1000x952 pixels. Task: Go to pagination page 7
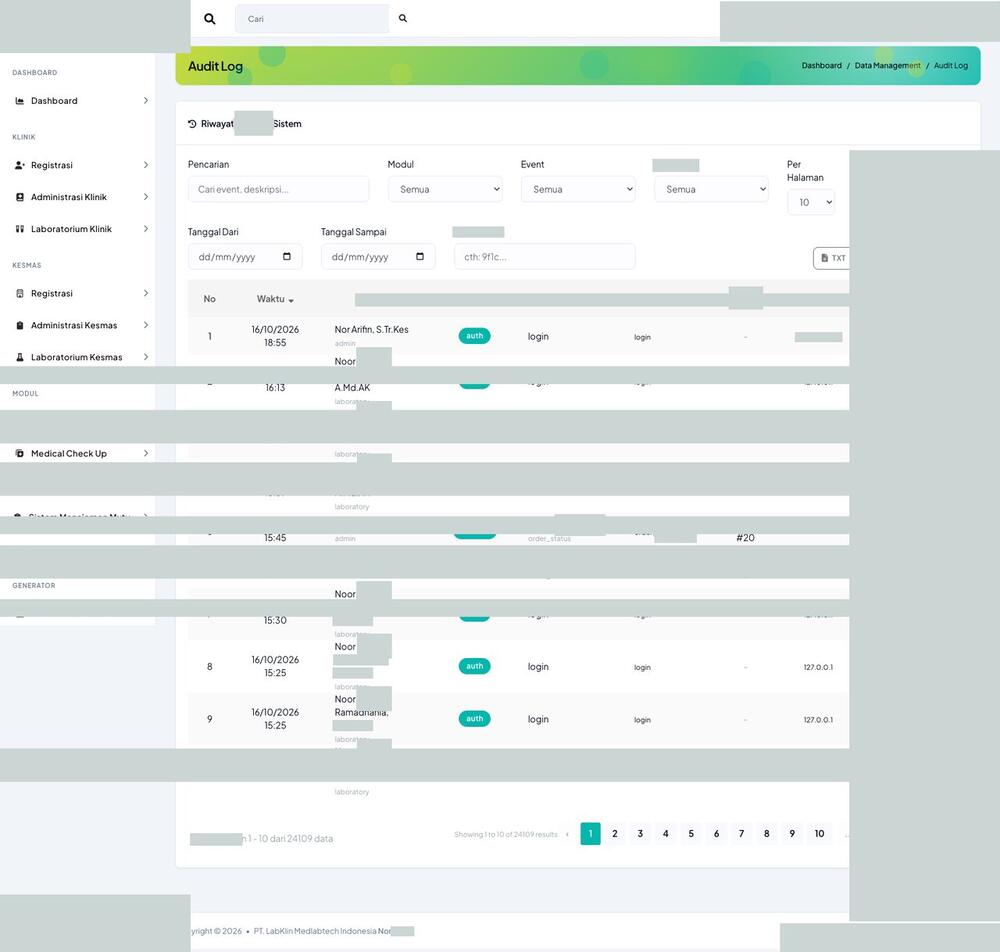(742, 833)
